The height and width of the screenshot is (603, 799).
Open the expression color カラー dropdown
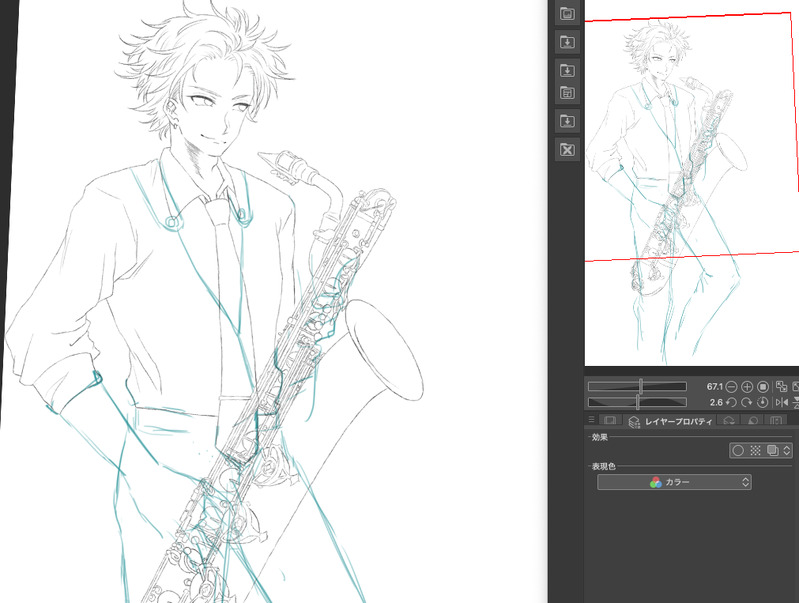674,482
